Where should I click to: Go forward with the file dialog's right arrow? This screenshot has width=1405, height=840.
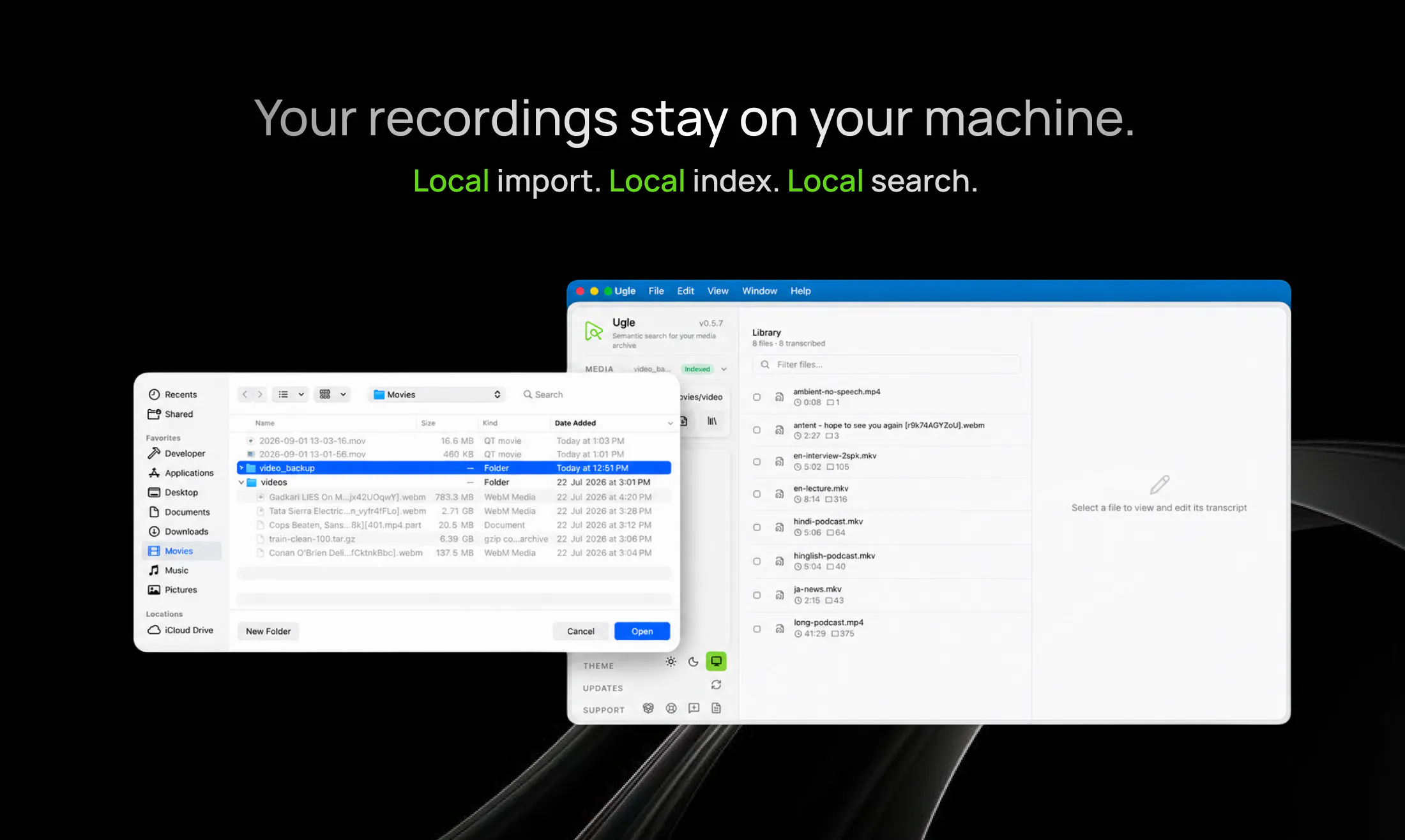[260, 394]
